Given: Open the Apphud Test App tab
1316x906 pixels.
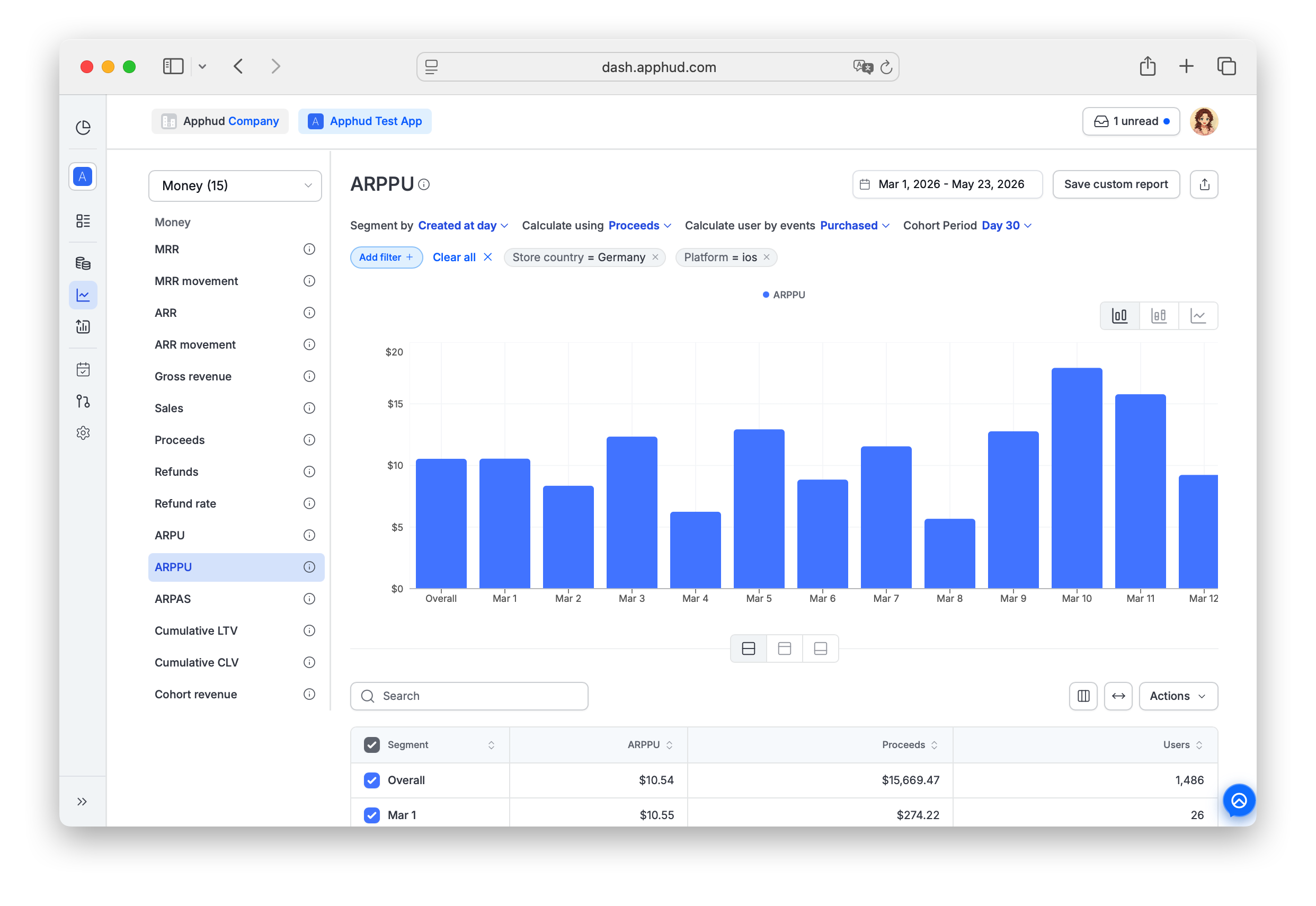Looking at the screenshot, I should 365,121.
